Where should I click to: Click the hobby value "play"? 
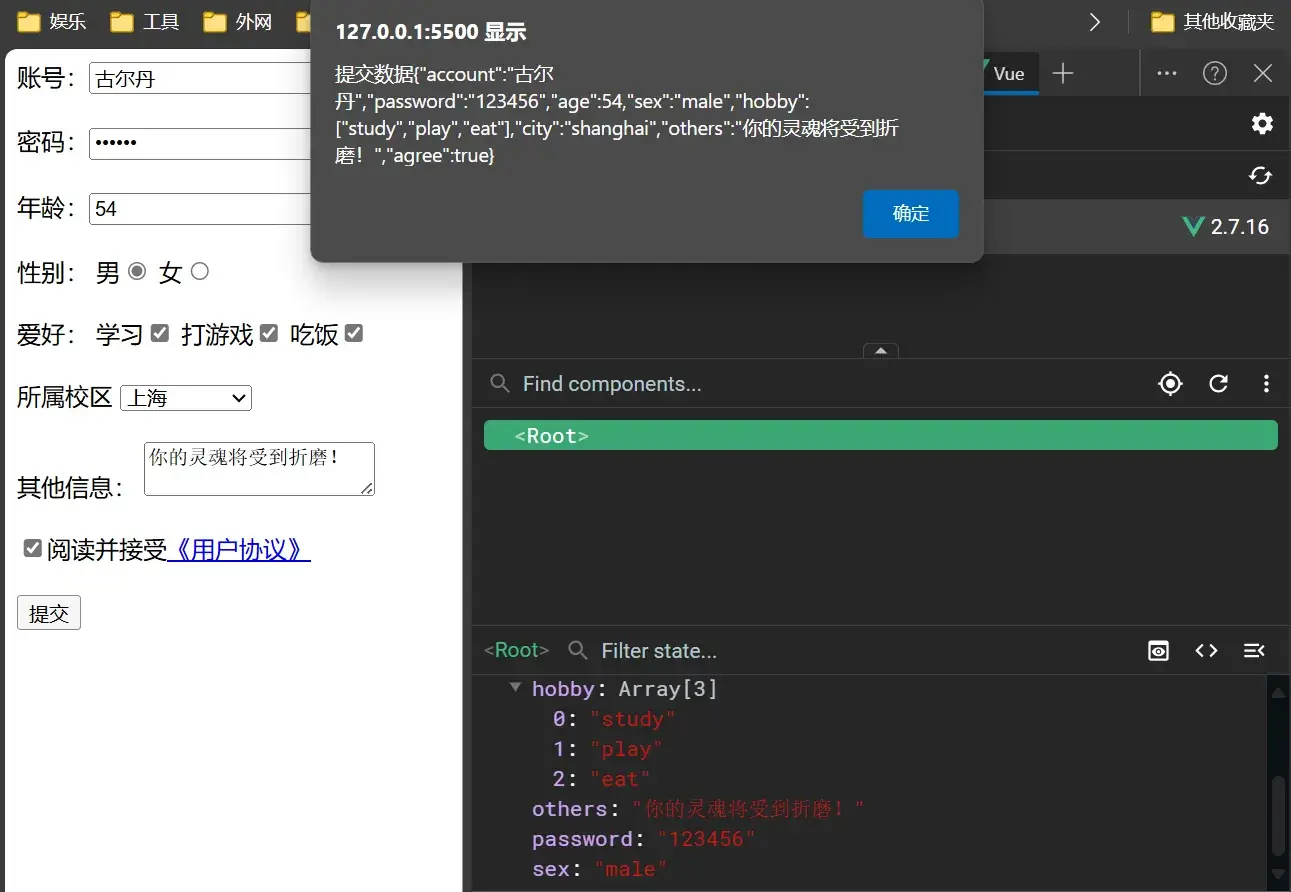pos(626,749)
